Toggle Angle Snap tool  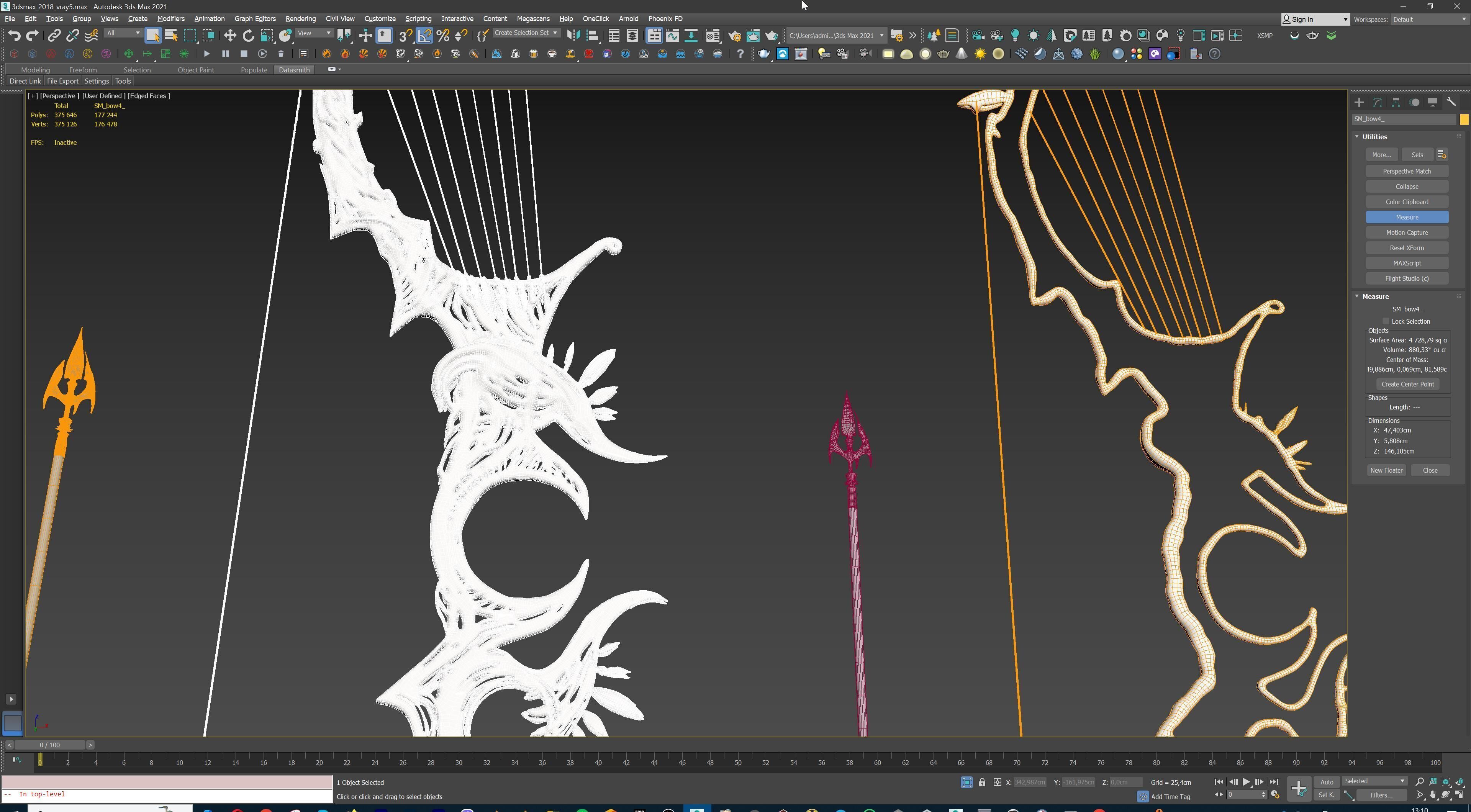pos(424,35)
